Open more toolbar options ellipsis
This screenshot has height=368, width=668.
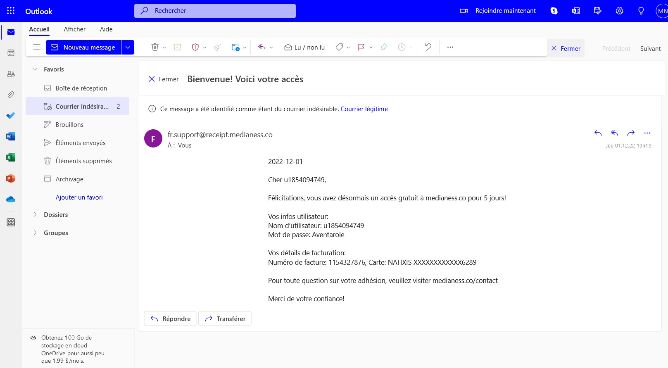450,47
